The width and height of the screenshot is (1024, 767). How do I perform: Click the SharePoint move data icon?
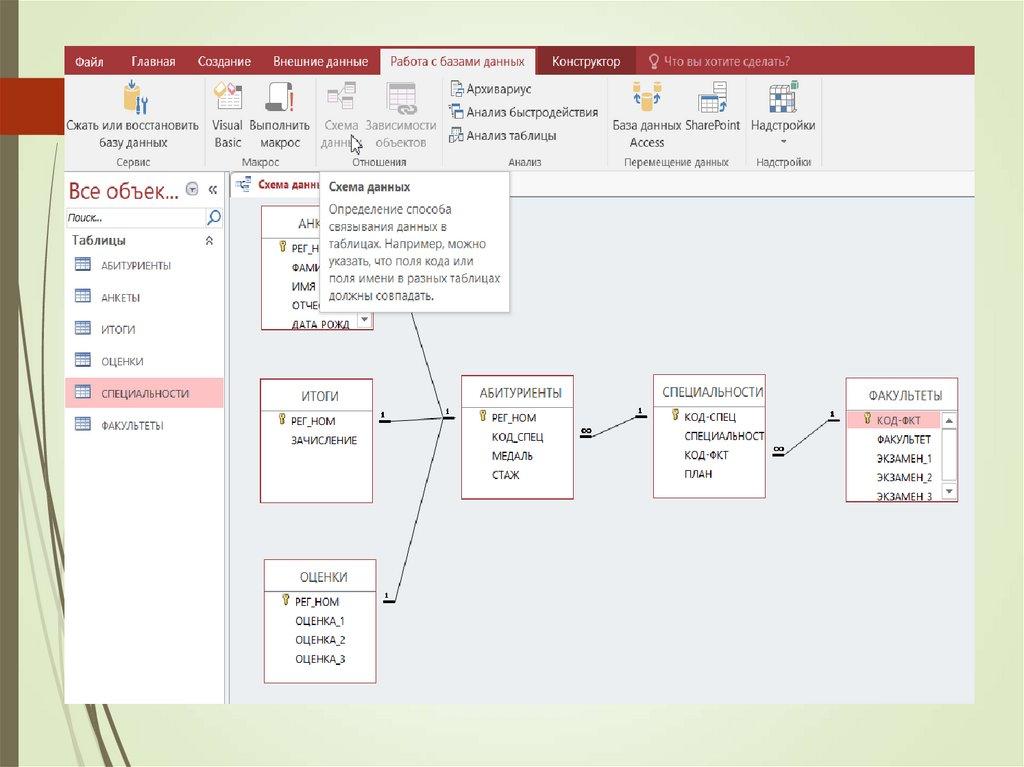click(x=713, y=100)
